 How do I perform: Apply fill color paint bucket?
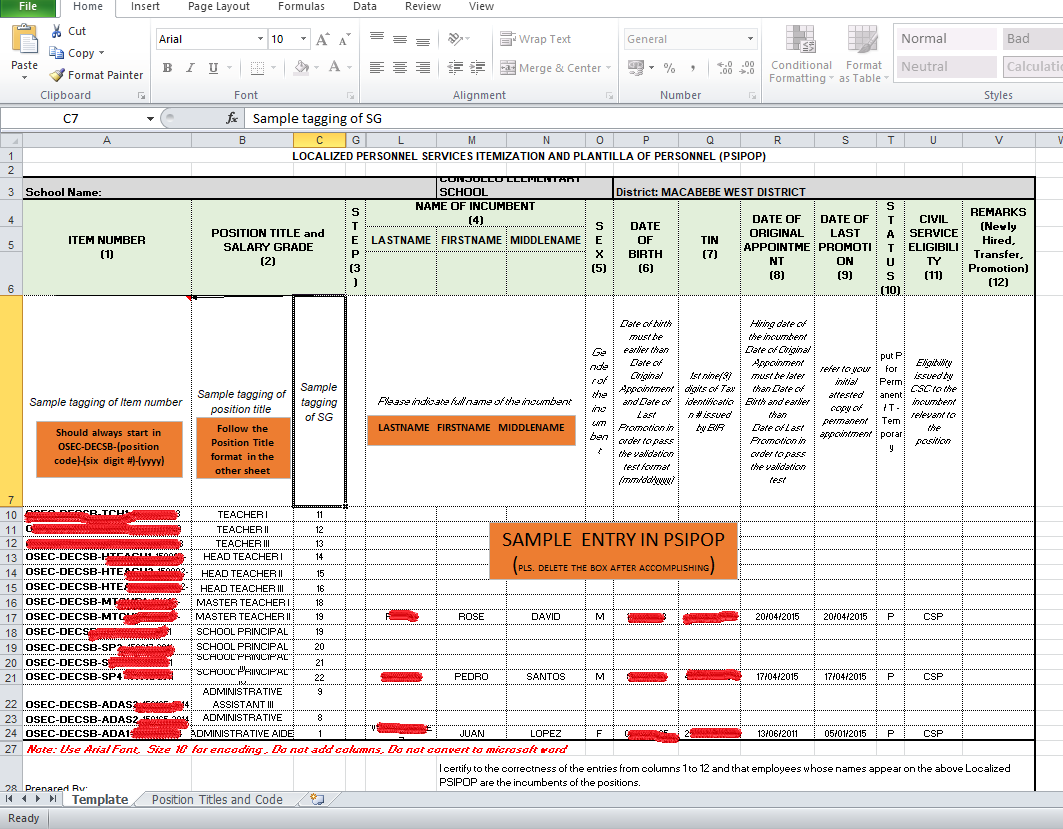click(x=302, y=66)
